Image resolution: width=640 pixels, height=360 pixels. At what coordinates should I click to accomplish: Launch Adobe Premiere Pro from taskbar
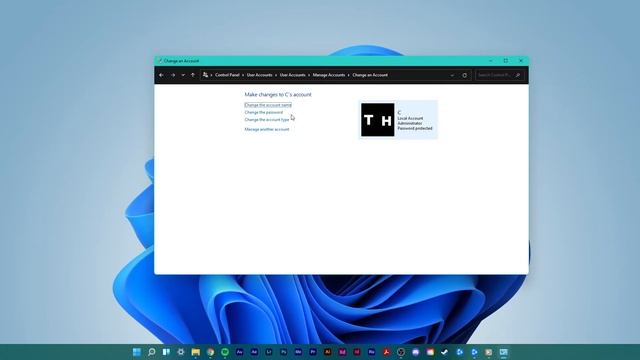(x=313, y=352)
